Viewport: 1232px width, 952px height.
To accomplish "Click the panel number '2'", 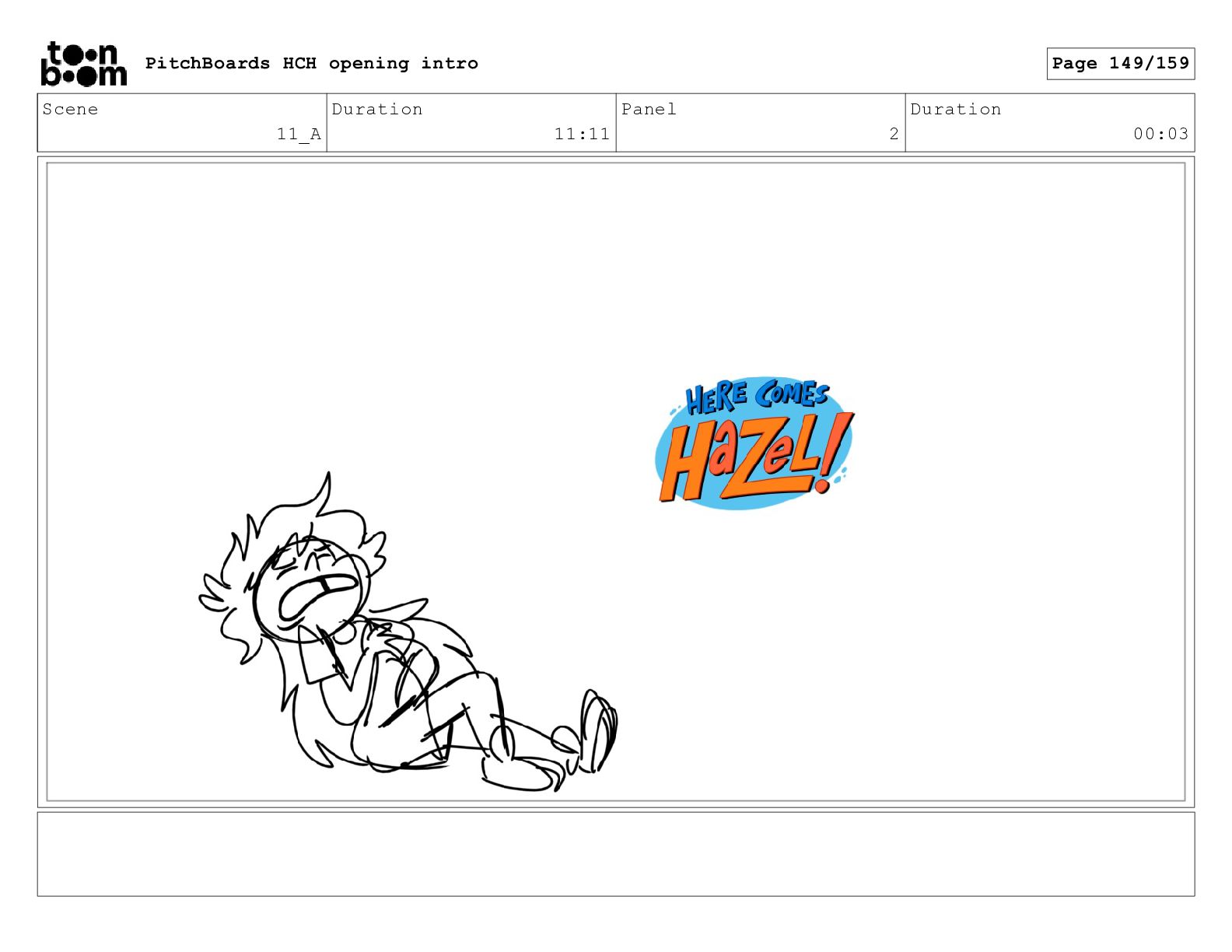I will pyautogui.click(x=894, y=135).
